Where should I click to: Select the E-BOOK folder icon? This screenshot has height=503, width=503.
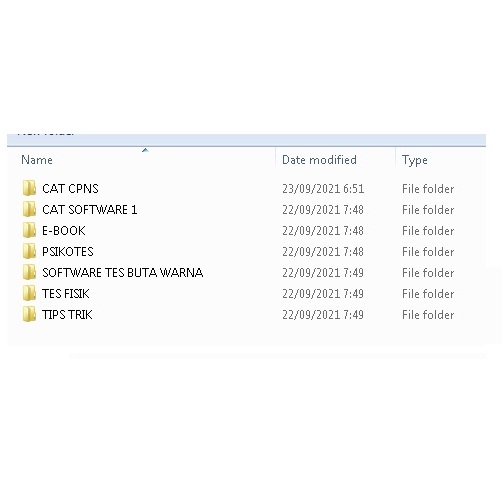29,230
